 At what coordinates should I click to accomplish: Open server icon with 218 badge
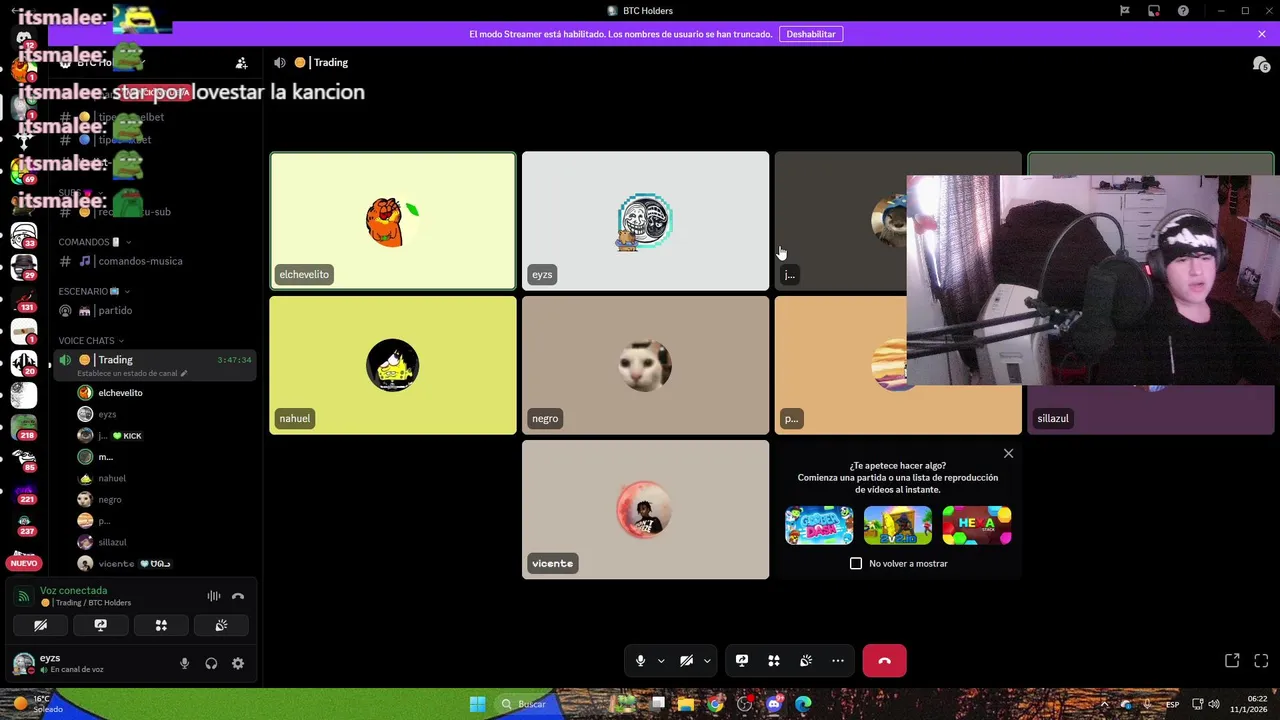click(x=24, y=428)
